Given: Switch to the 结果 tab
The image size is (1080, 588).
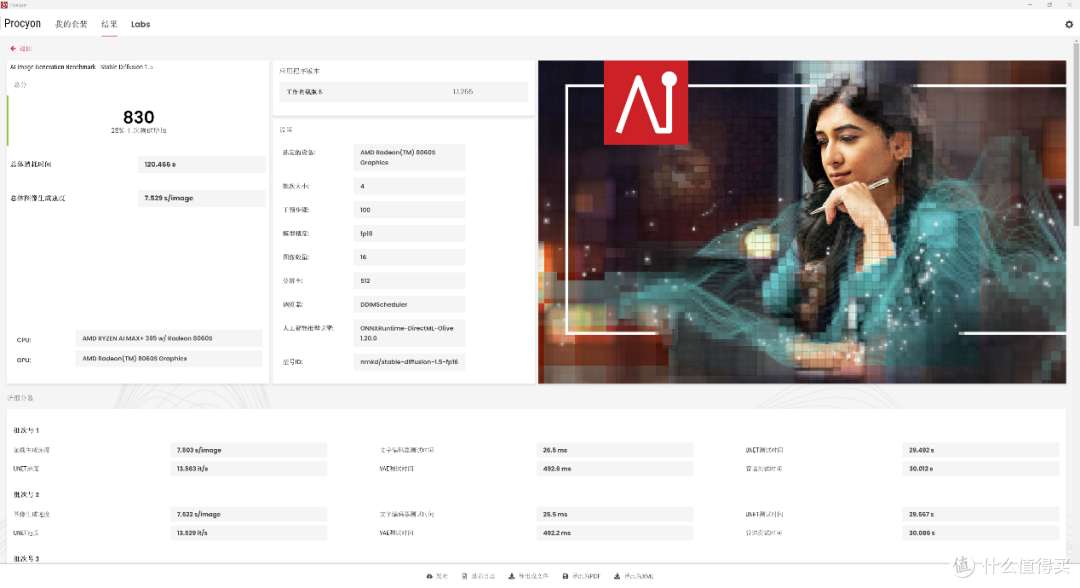Looking at the screenshot, I should click(x=110, y=24).
